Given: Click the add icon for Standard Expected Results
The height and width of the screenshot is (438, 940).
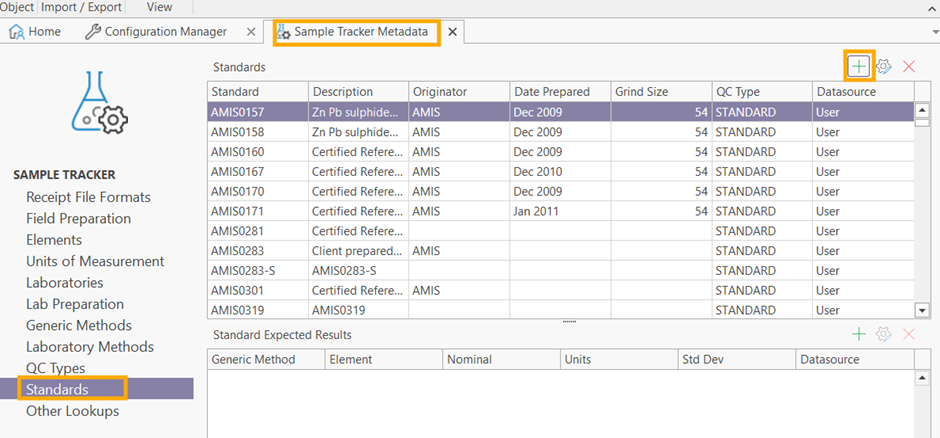Looking at the screenshot, I should (859, 334).
